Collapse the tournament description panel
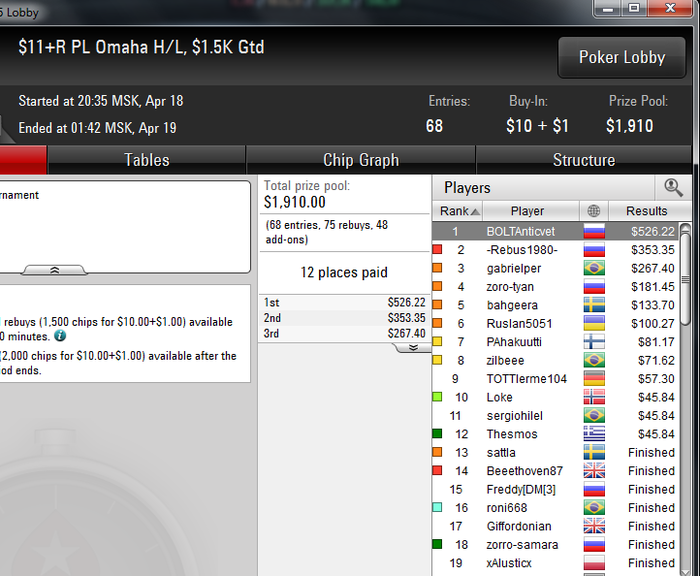 (x=54, y=270)
